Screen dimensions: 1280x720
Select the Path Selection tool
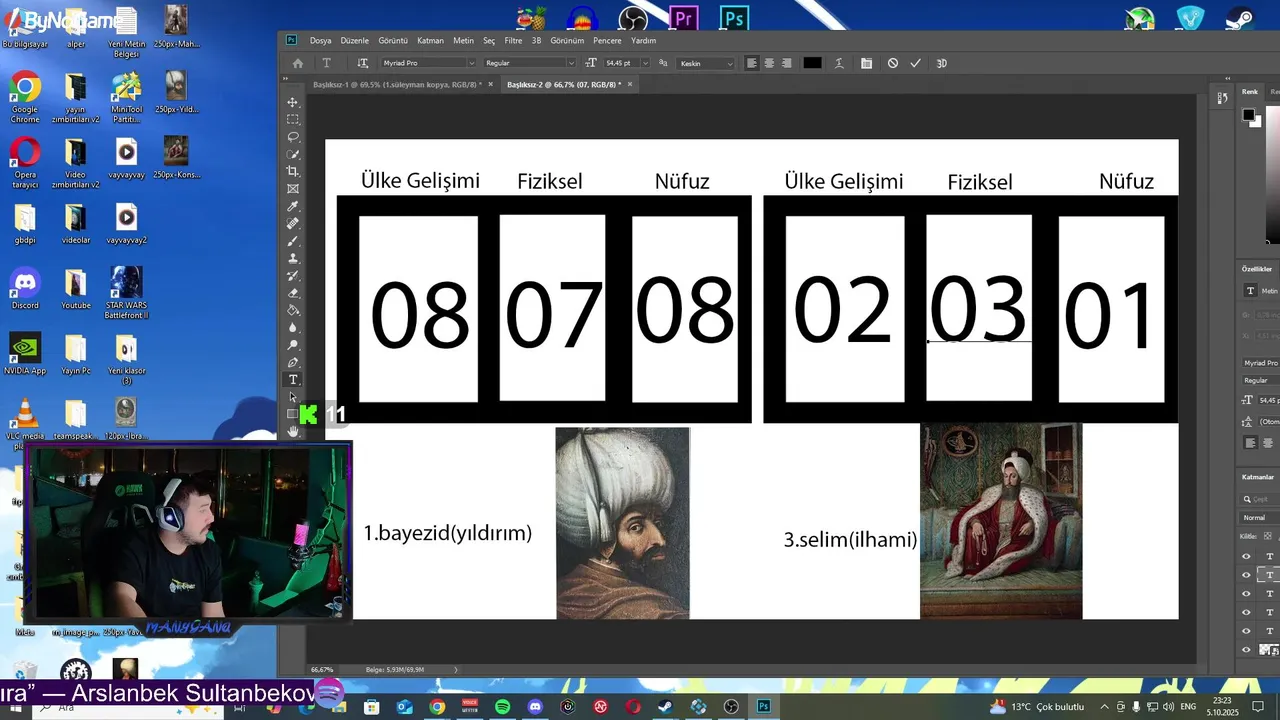(x=293, y=397)
